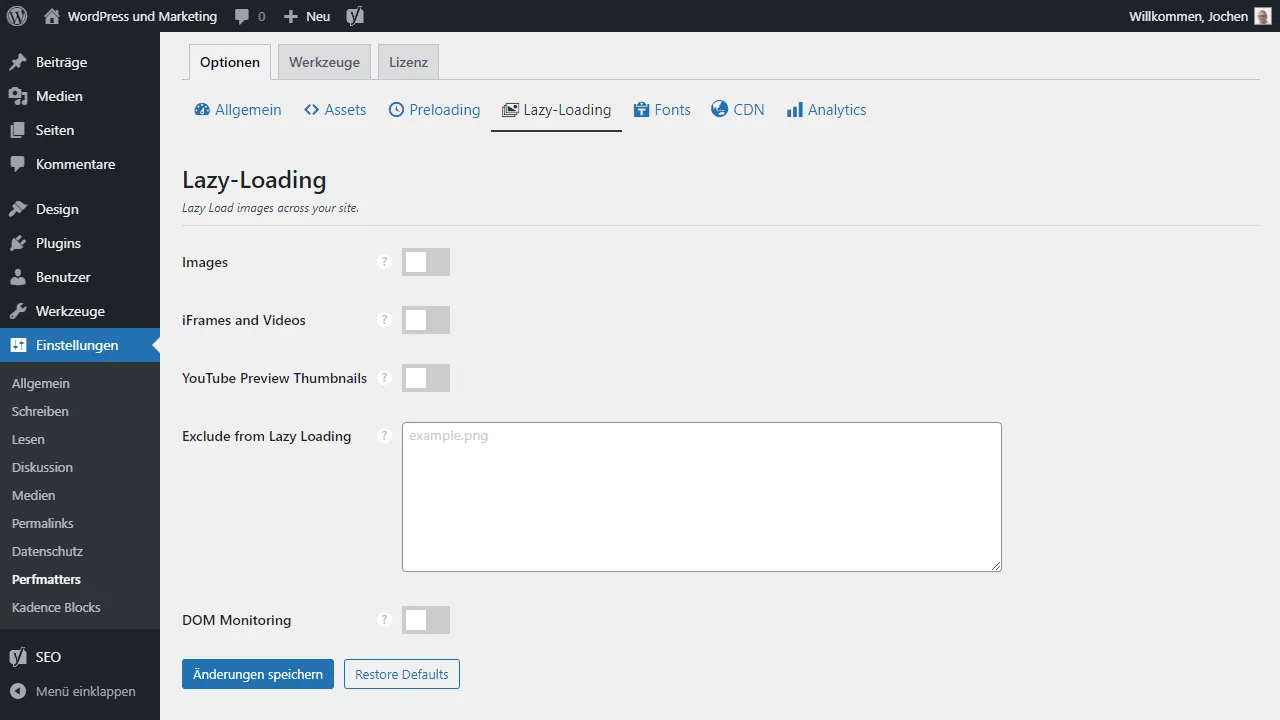Click the CDN globe icon
Viewport: 1280px width, 720px height.
click(x=719, y=109)
